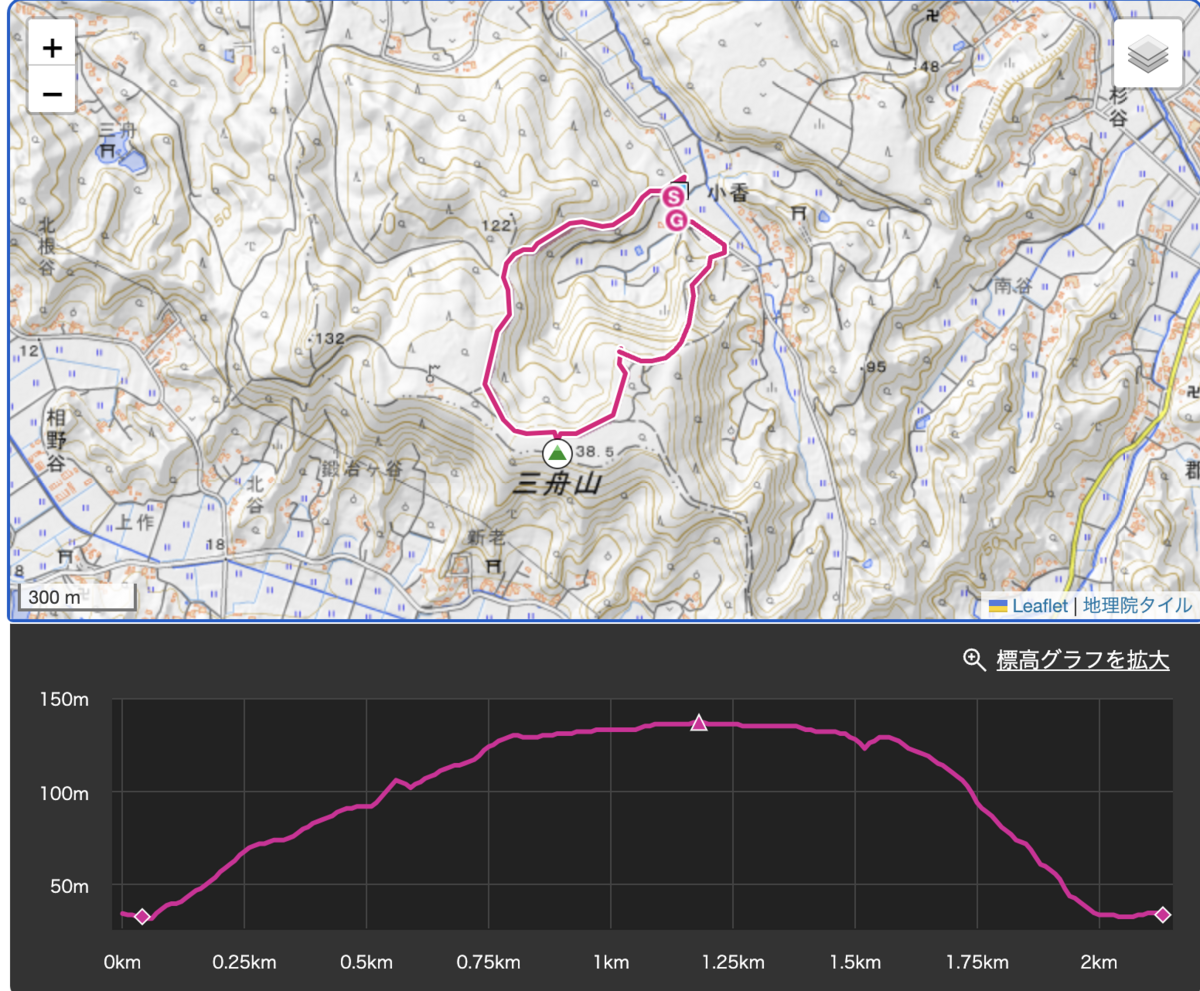Zoom in on the map

52,48
